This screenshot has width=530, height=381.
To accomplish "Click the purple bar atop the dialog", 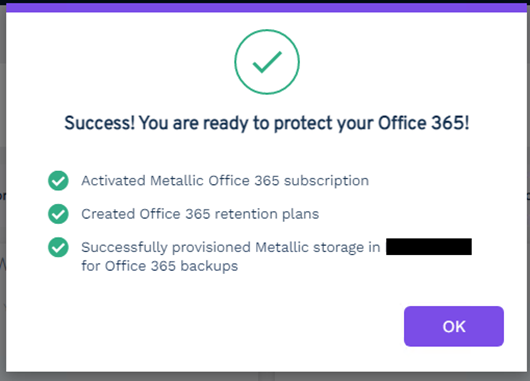I will (266, 8).
